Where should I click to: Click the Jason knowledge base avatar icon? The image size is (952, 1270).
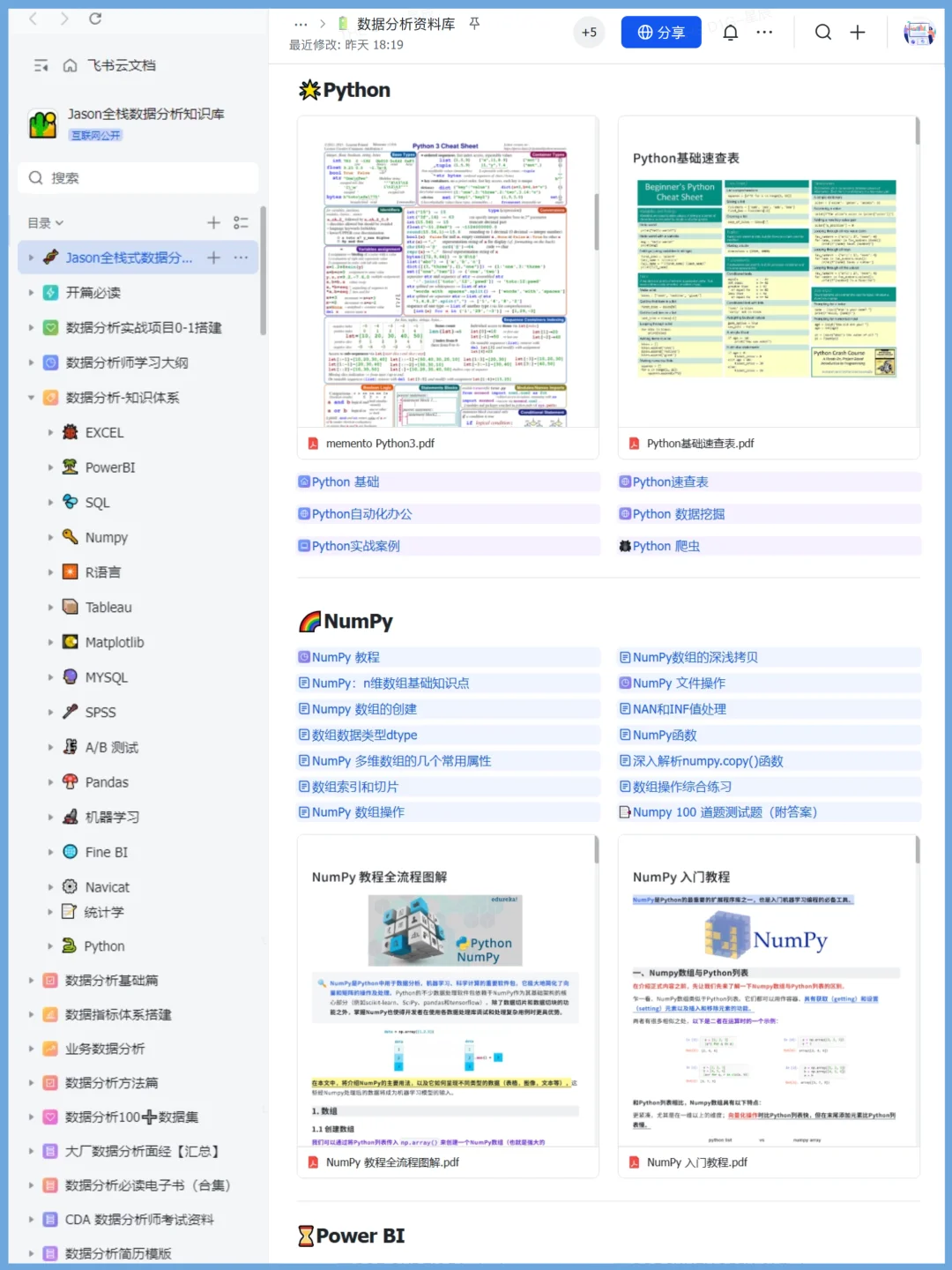click(x=42, y=123)
